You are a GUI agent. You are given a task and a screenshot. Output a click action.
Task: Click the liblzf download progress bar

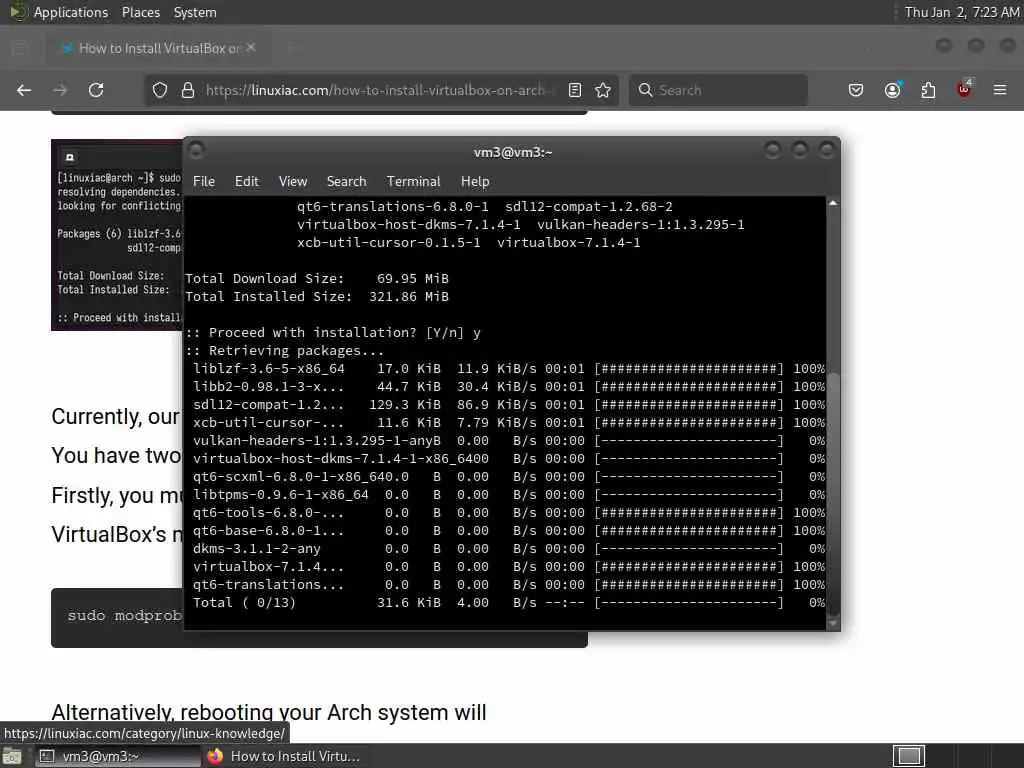(689, 369)
